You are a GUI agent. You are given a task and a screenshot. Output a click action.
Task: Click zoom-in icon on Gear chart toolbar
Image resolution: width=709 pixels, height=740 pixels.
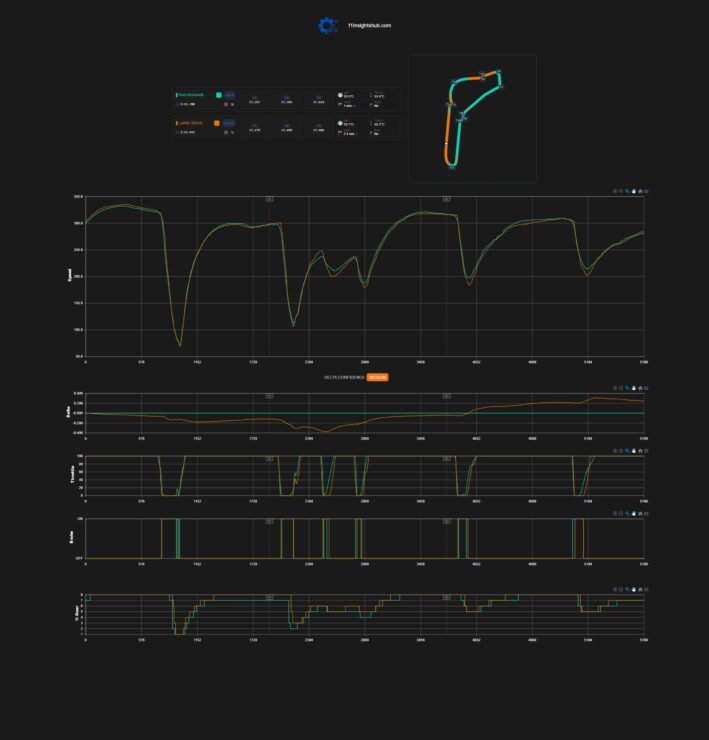pyautogui.click(x=615, y=589)
